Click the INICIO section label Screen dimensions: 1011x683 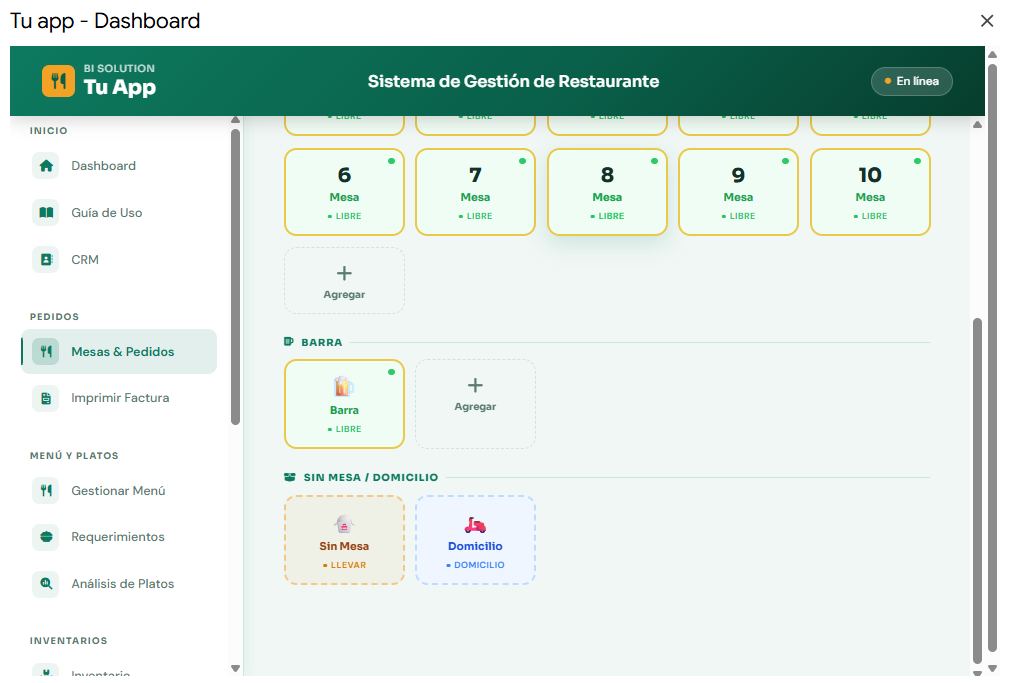(48, 130)
